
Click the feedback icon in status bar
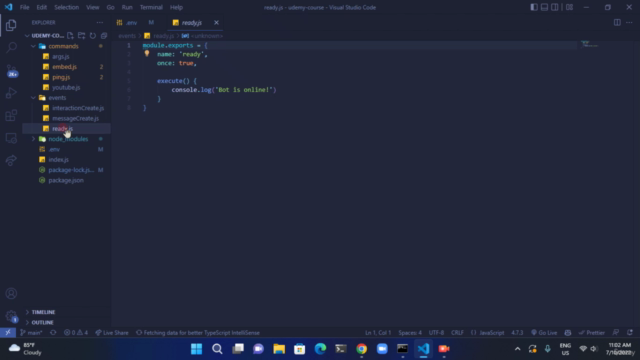point(616,333)
